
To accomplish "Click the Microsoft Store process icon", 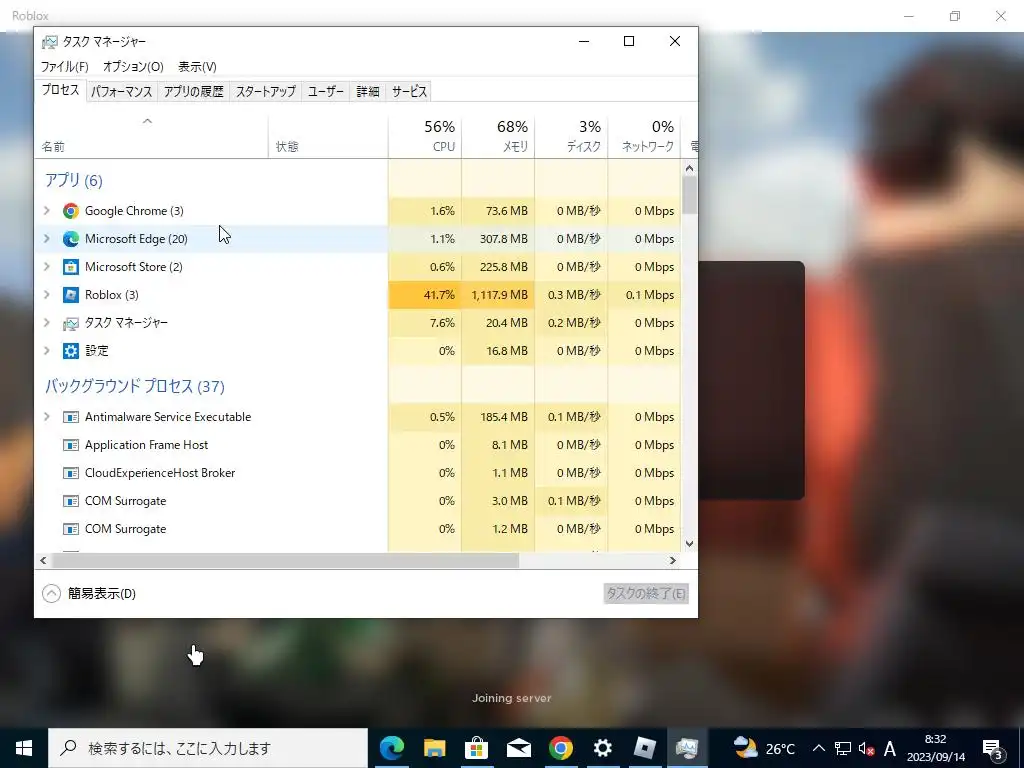I will click(71, 267).
